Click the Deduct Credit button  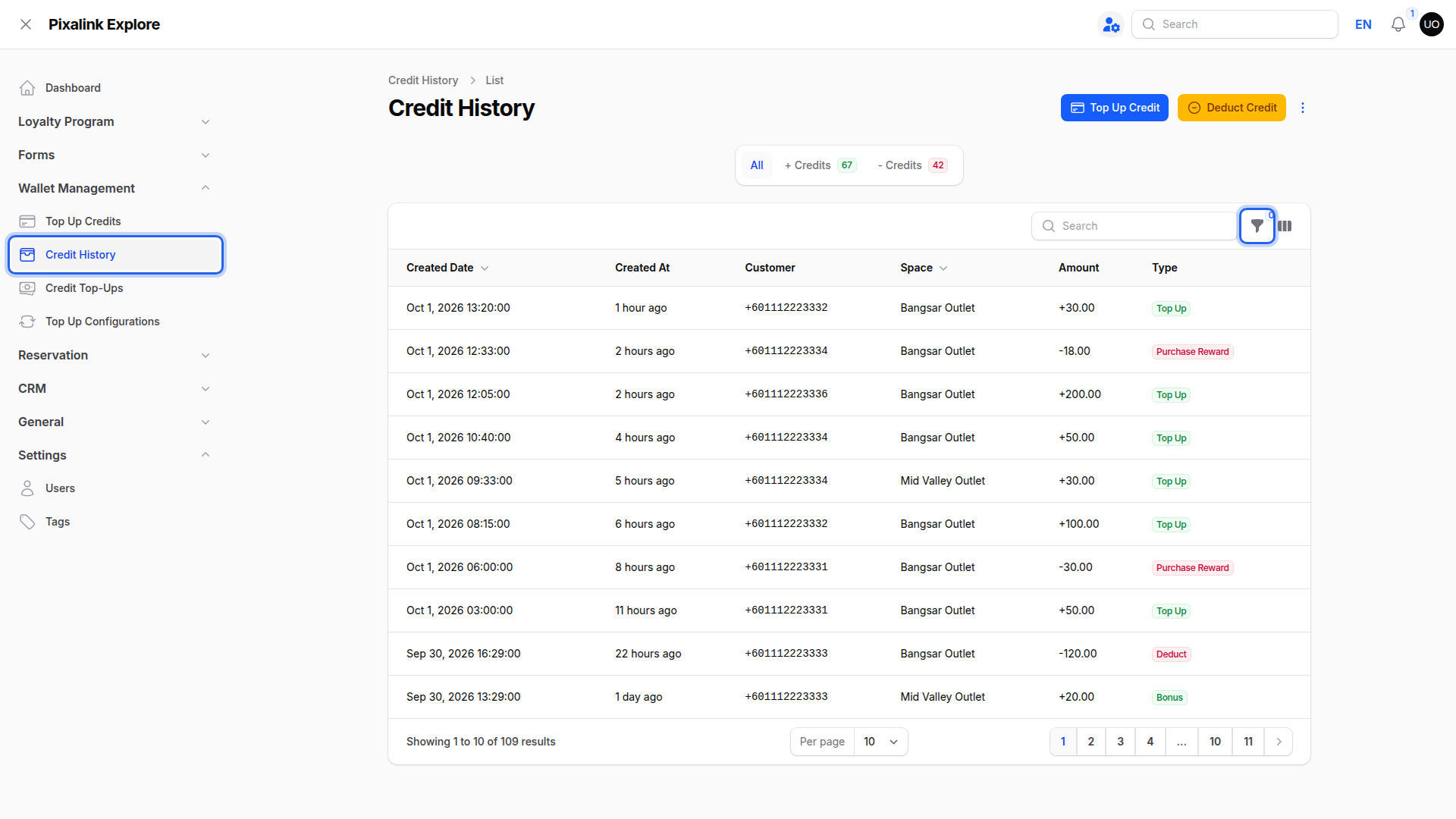pos(1232,108)
